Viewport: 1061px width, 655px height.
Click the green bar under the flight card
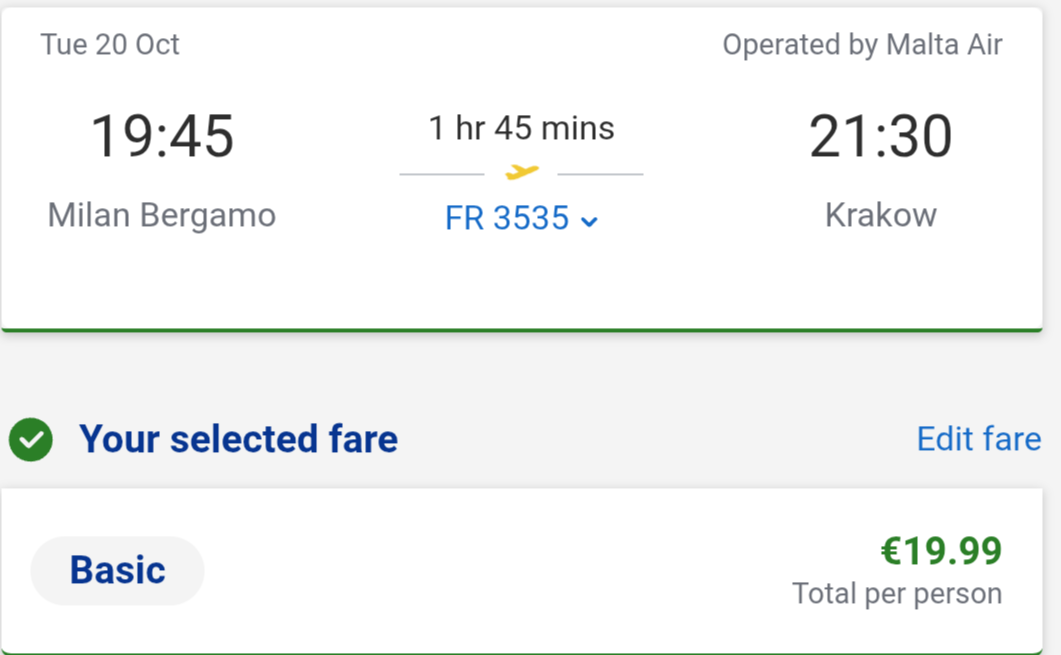pos(522,330)
